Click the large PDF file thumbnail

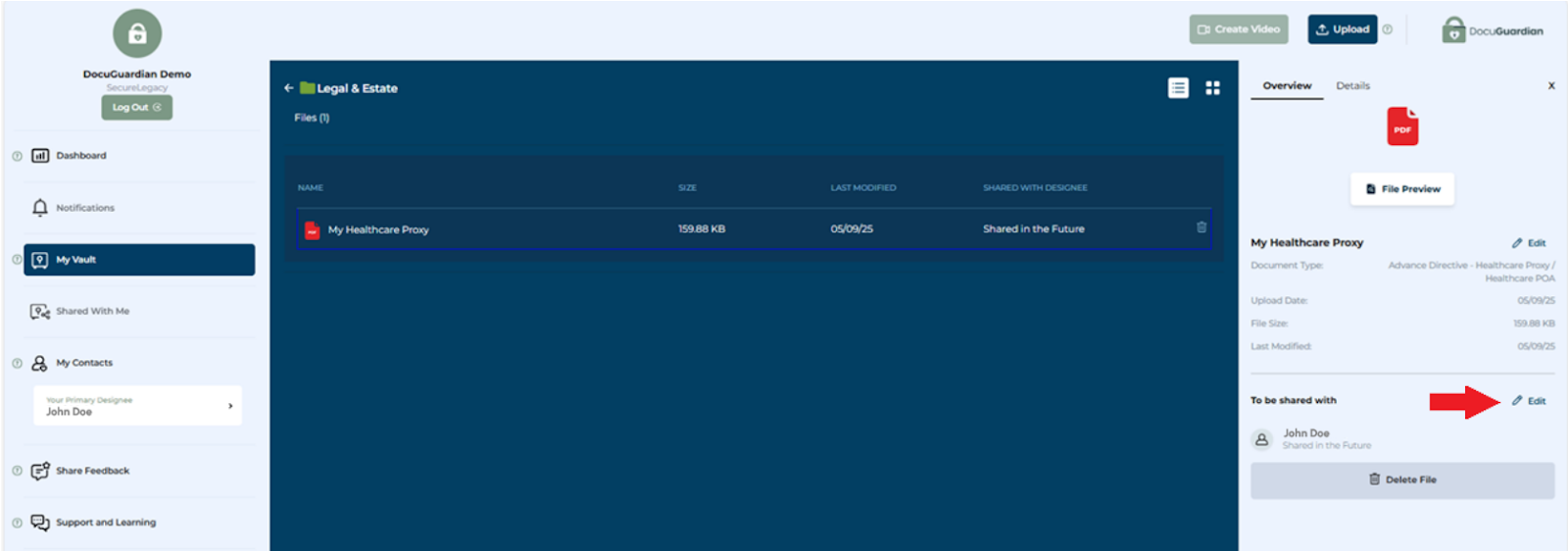click(1402, 126)
